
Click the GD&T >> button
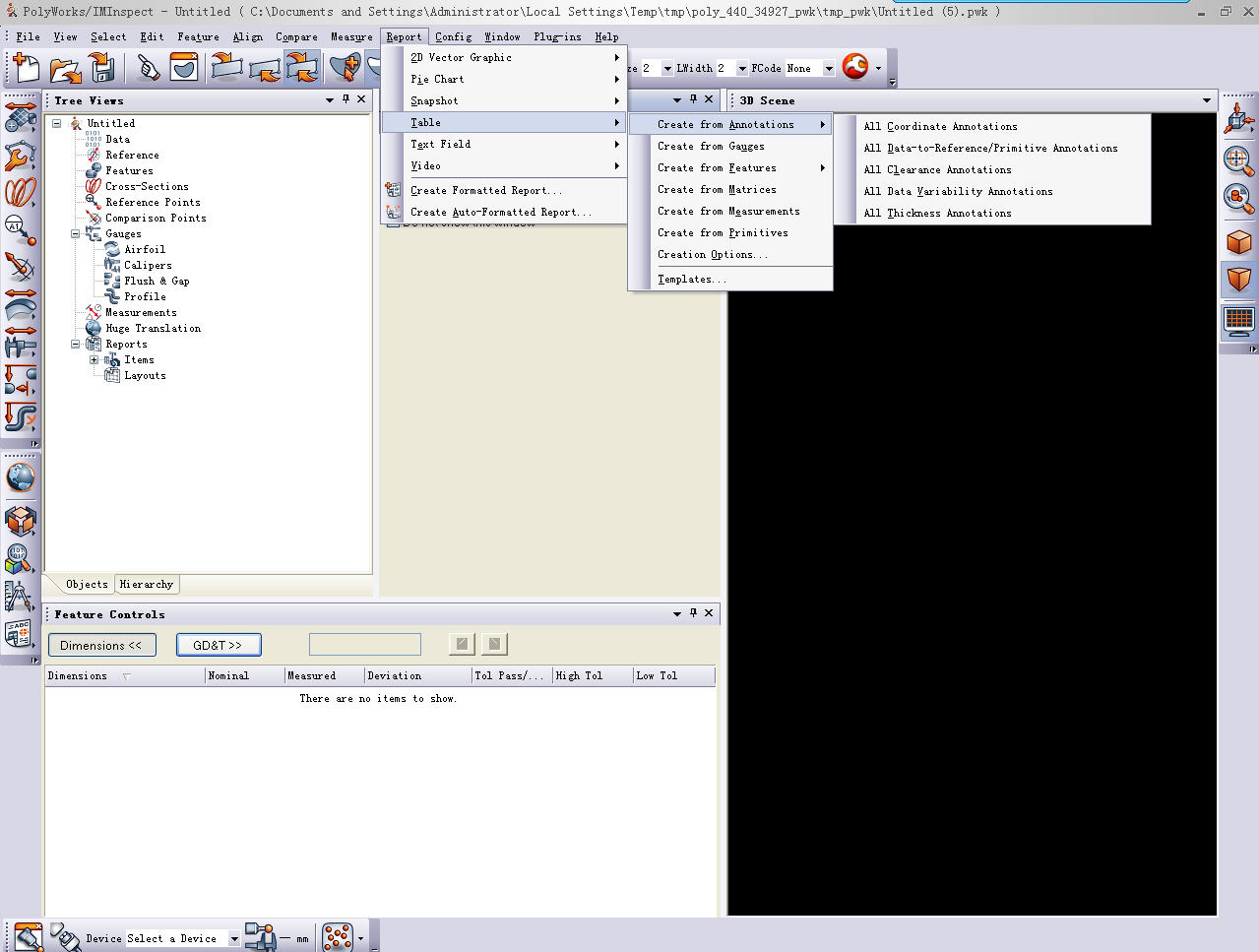click(x=219, y=645)
